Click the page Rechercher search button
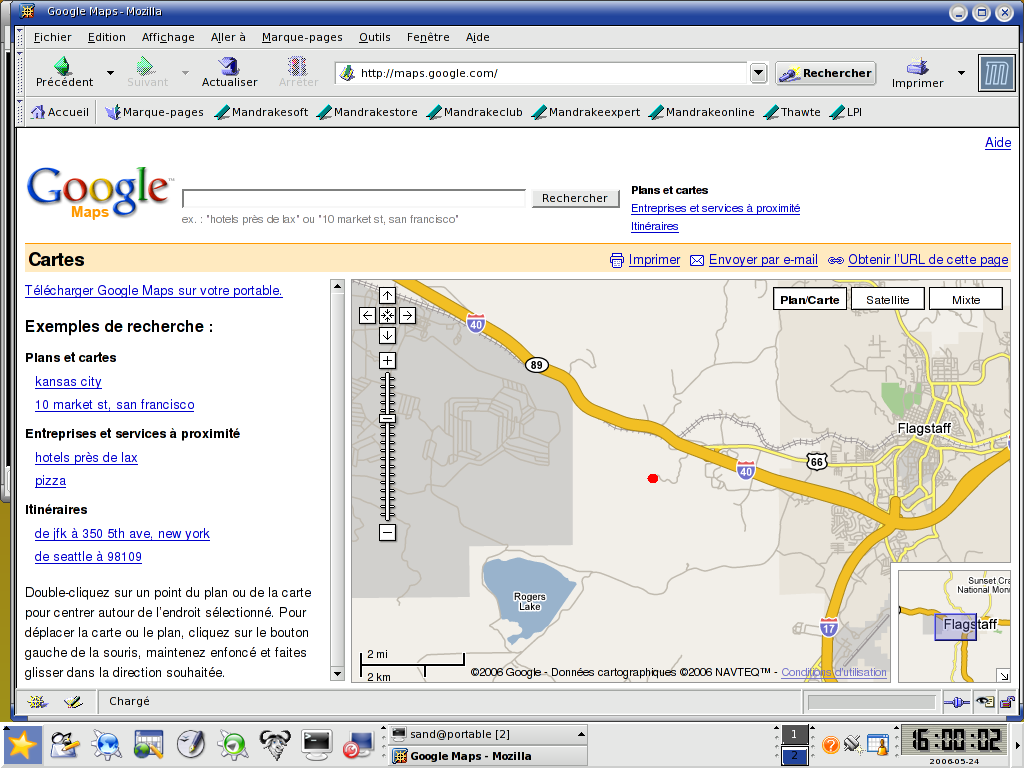This screenshot has width=1024, height=768. point(575,198)
